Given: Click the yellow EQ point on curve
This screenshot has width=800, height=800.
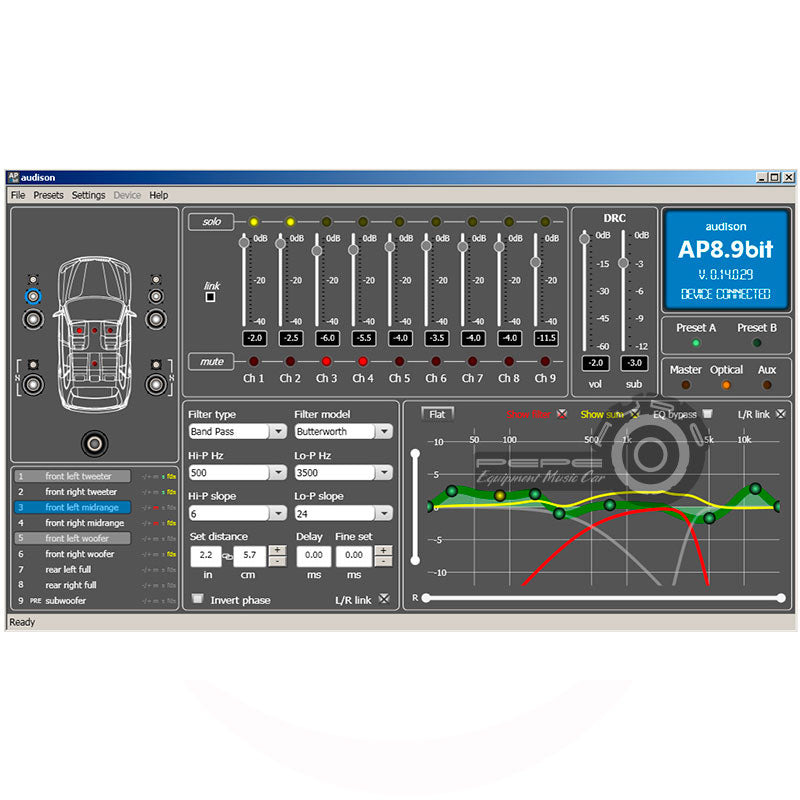Looking at the screenshot, I should [x=500, y=495].
